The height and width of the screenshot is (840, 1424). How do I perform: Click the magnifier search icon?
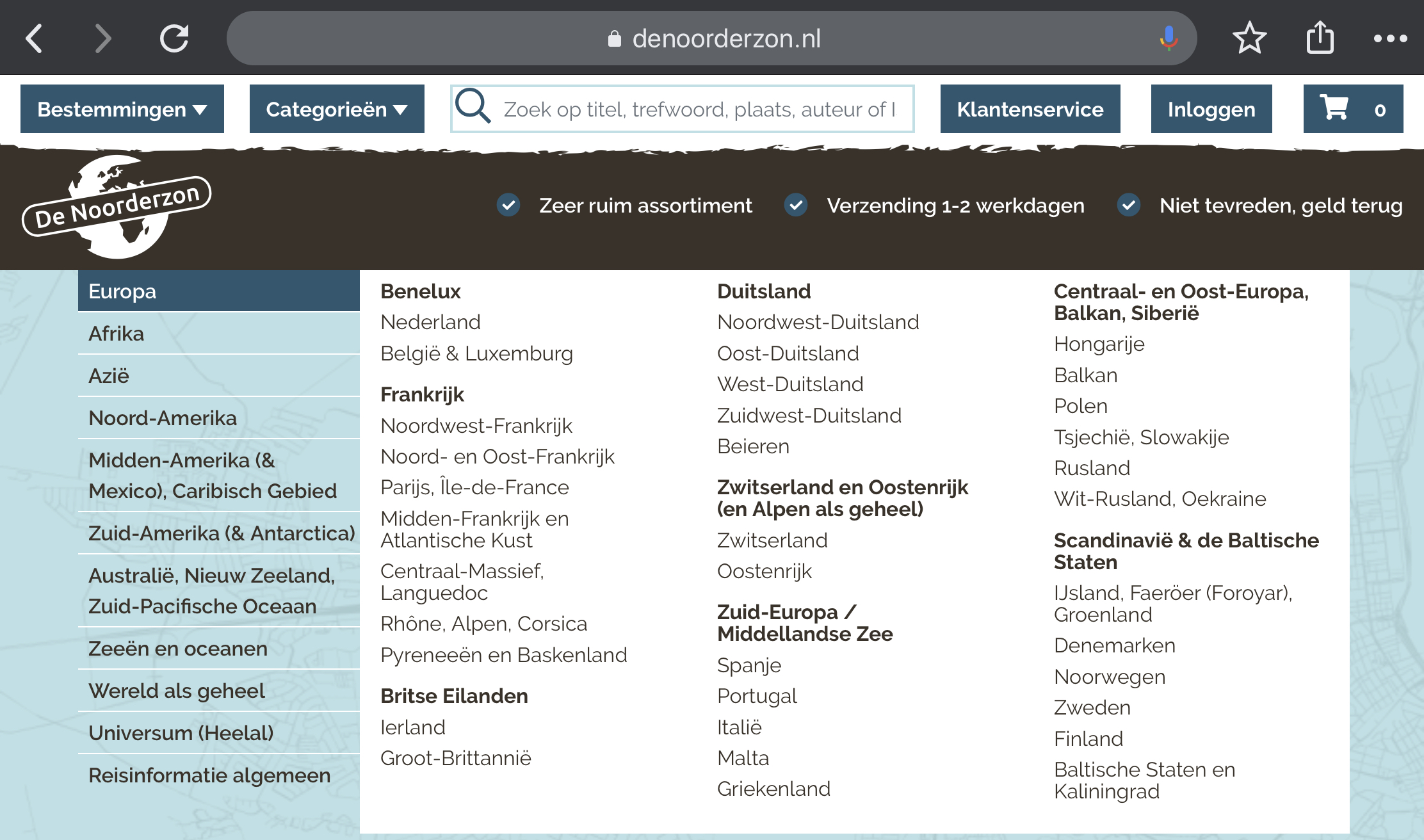473,108
